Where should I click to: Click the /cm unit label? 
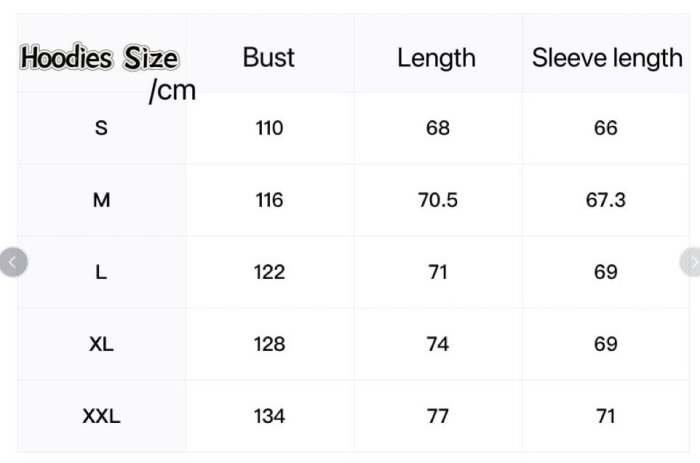pyautogui.click(x=172, y=92)
